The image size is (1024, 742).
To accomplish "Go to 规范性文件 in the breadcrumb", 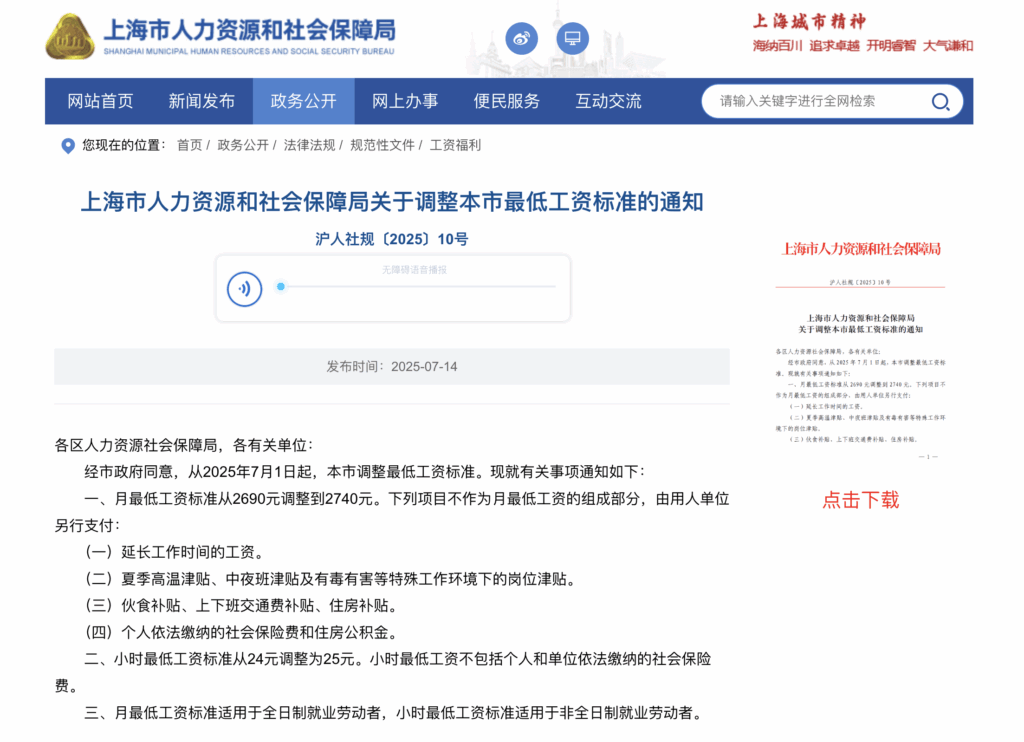I will point(382,145).
